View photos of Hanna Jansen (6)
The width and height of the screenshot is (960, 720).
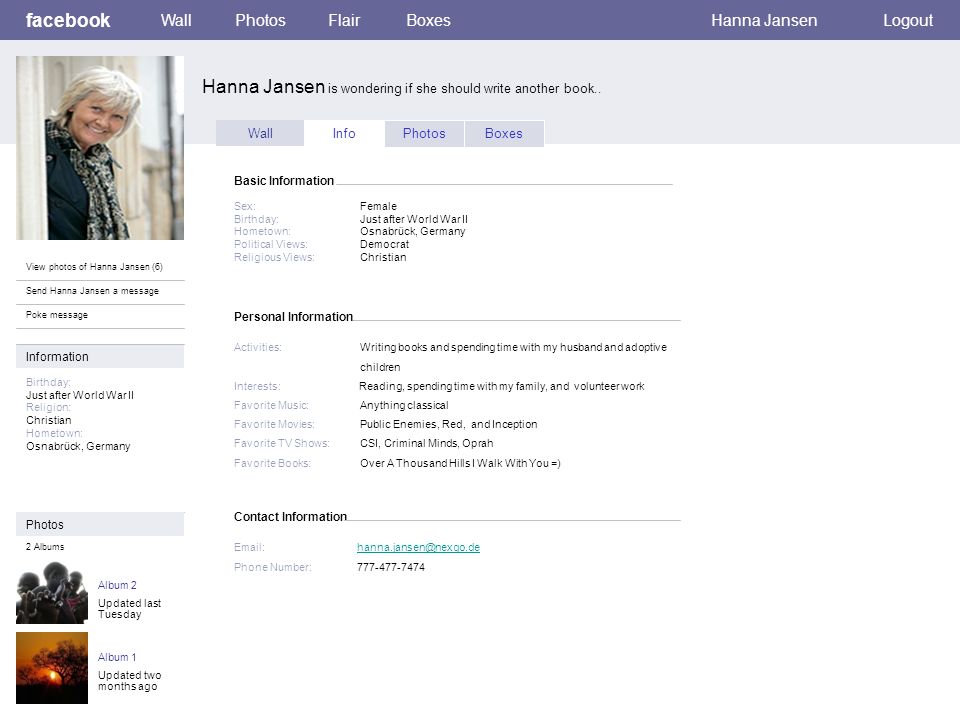[x=94, y=267]
